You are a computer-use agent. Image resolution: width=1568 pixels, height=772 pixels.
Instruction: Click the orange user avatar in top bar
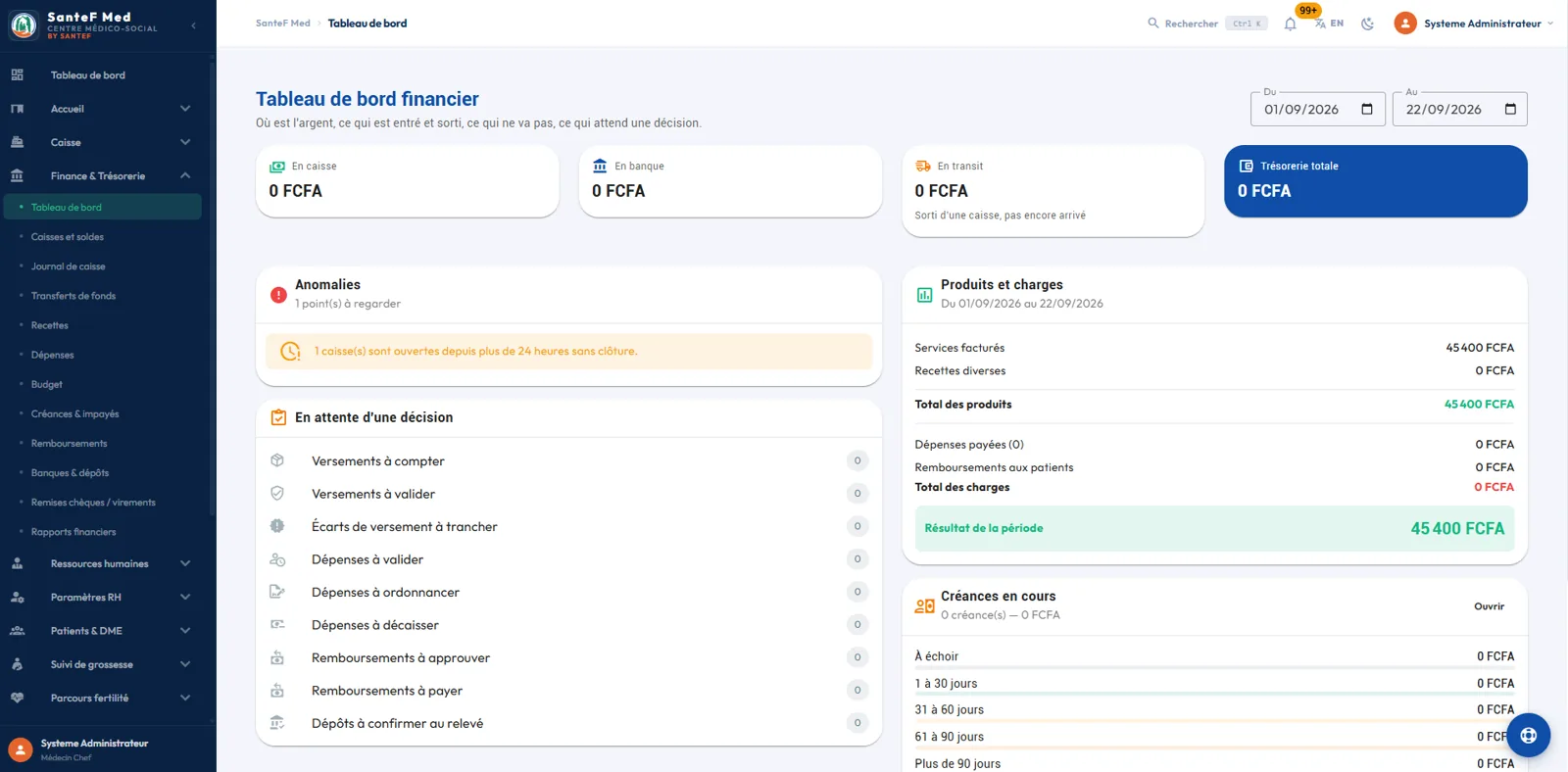1404,24
